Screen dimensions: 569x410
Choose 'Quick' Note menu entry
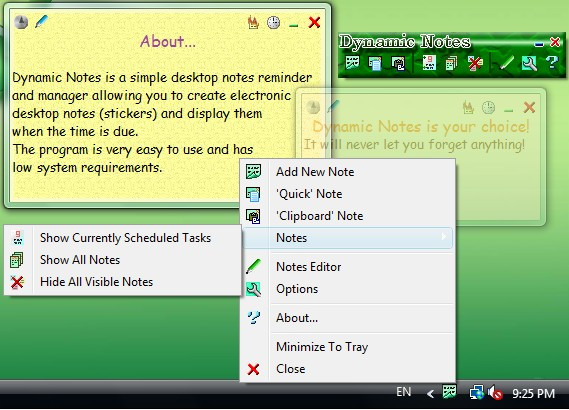(348, 194)
